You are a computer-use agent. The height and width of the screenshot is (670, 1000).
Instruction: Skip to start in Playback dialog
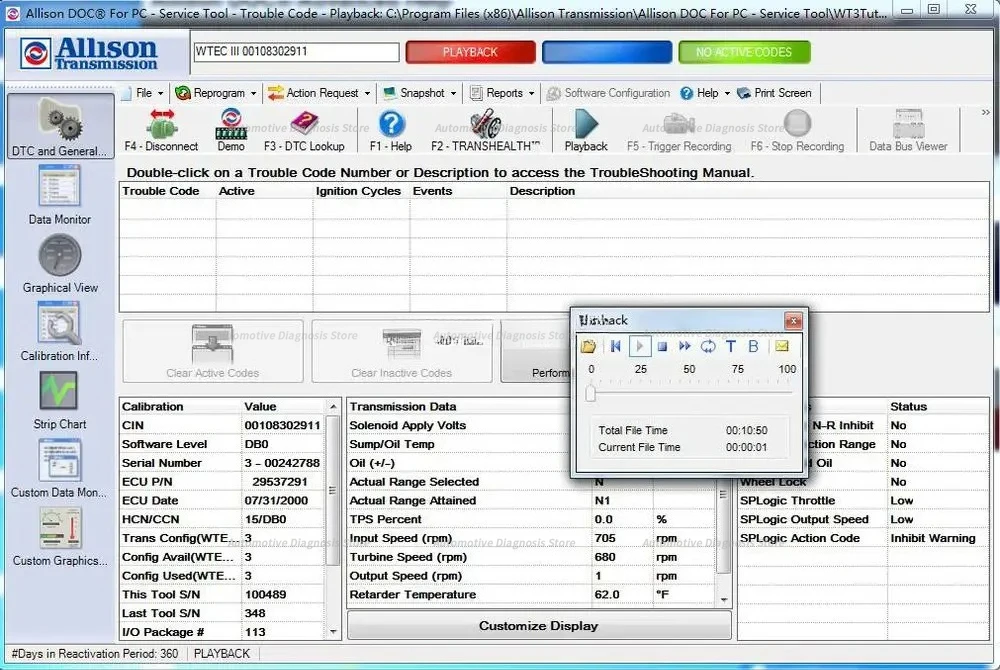pyautogui.click(x=615, y=346)
